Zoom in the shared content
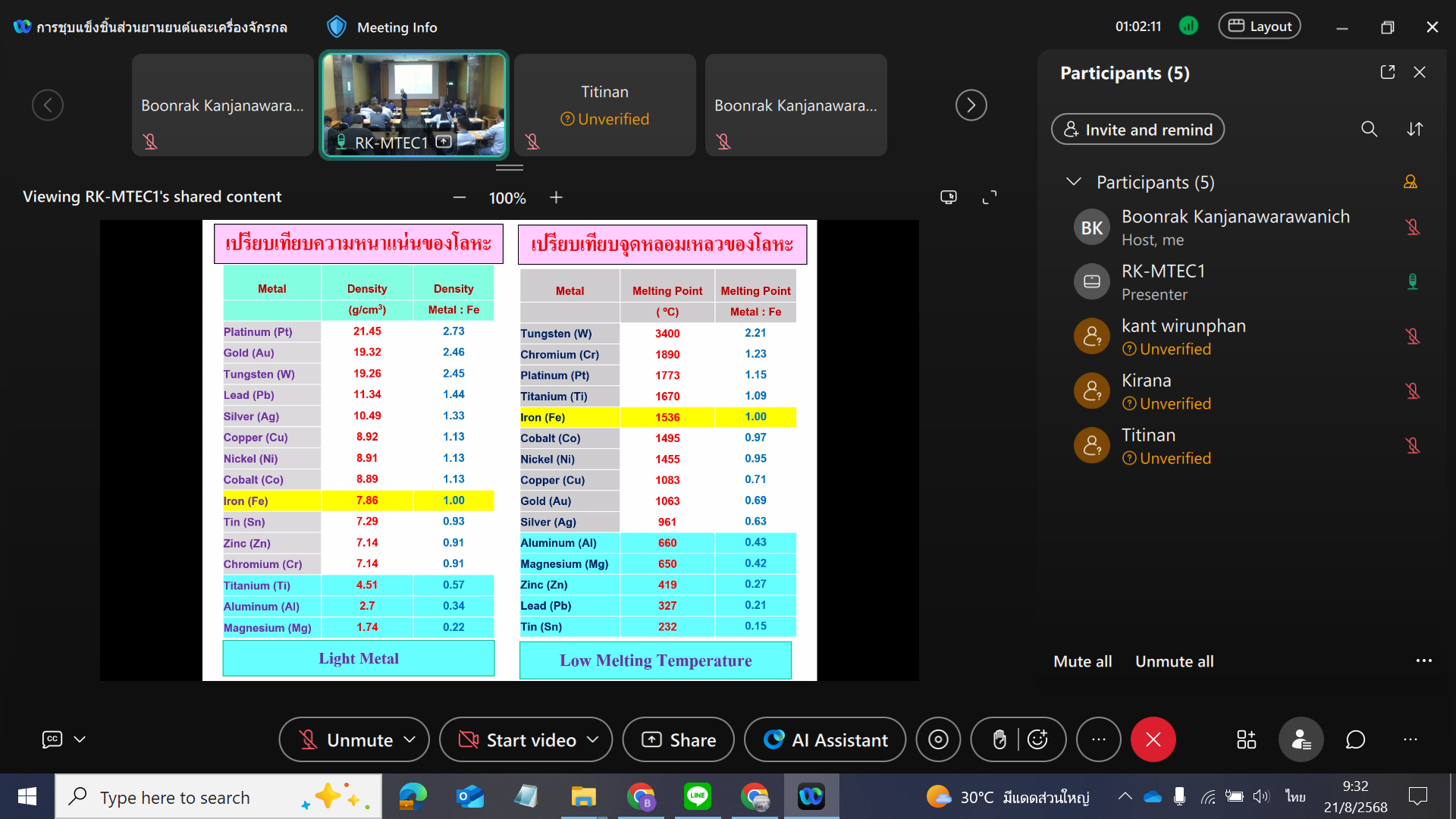 [x=556, y=198]
